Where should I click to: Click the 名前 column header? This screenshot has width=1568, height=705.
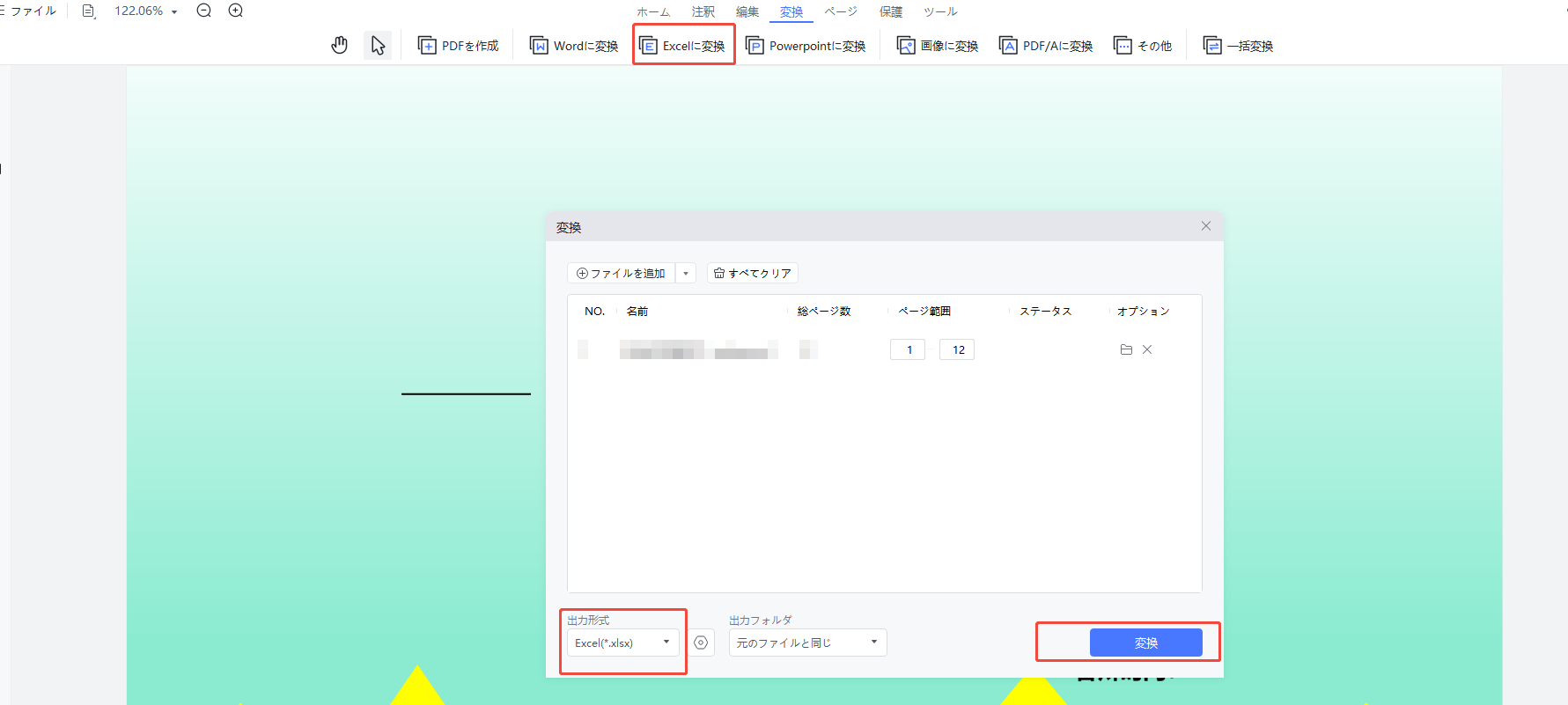[637, 312]
